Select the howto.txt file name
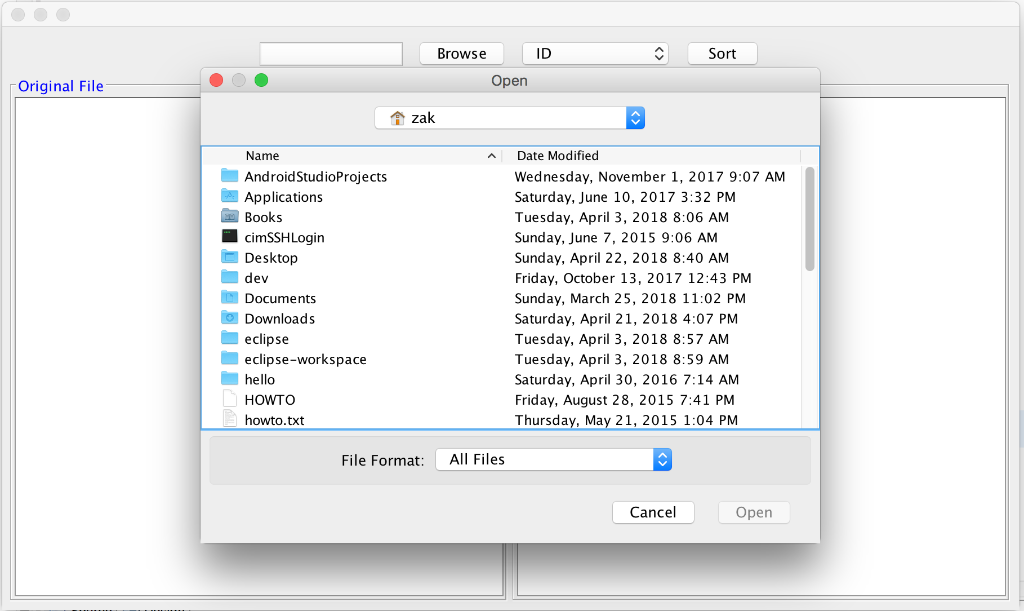This screenshot has width=1024, height=611. pos(274,420)
